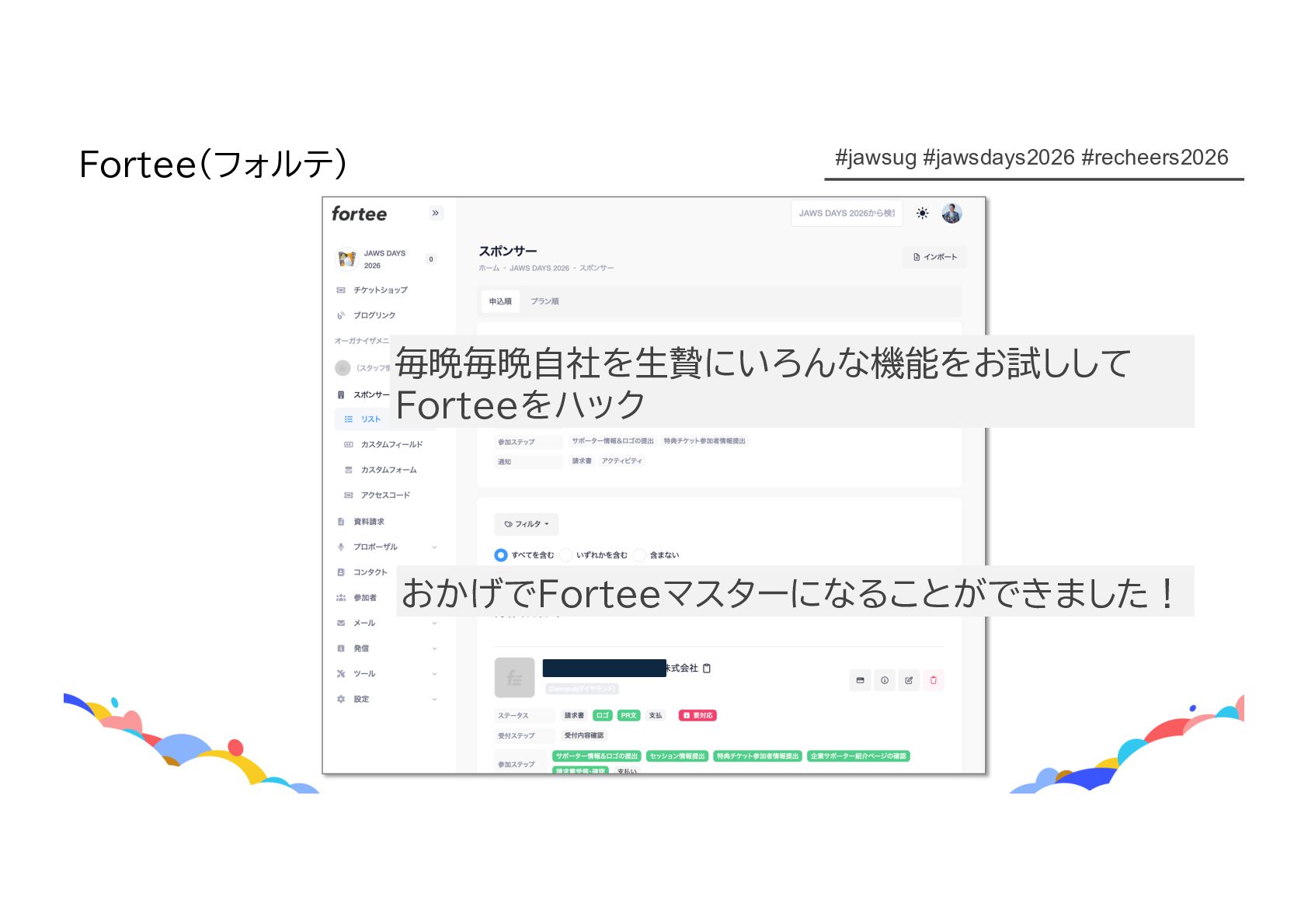Click the カスタムフィールド icon

pyautogui.click(x=349, y=444)
